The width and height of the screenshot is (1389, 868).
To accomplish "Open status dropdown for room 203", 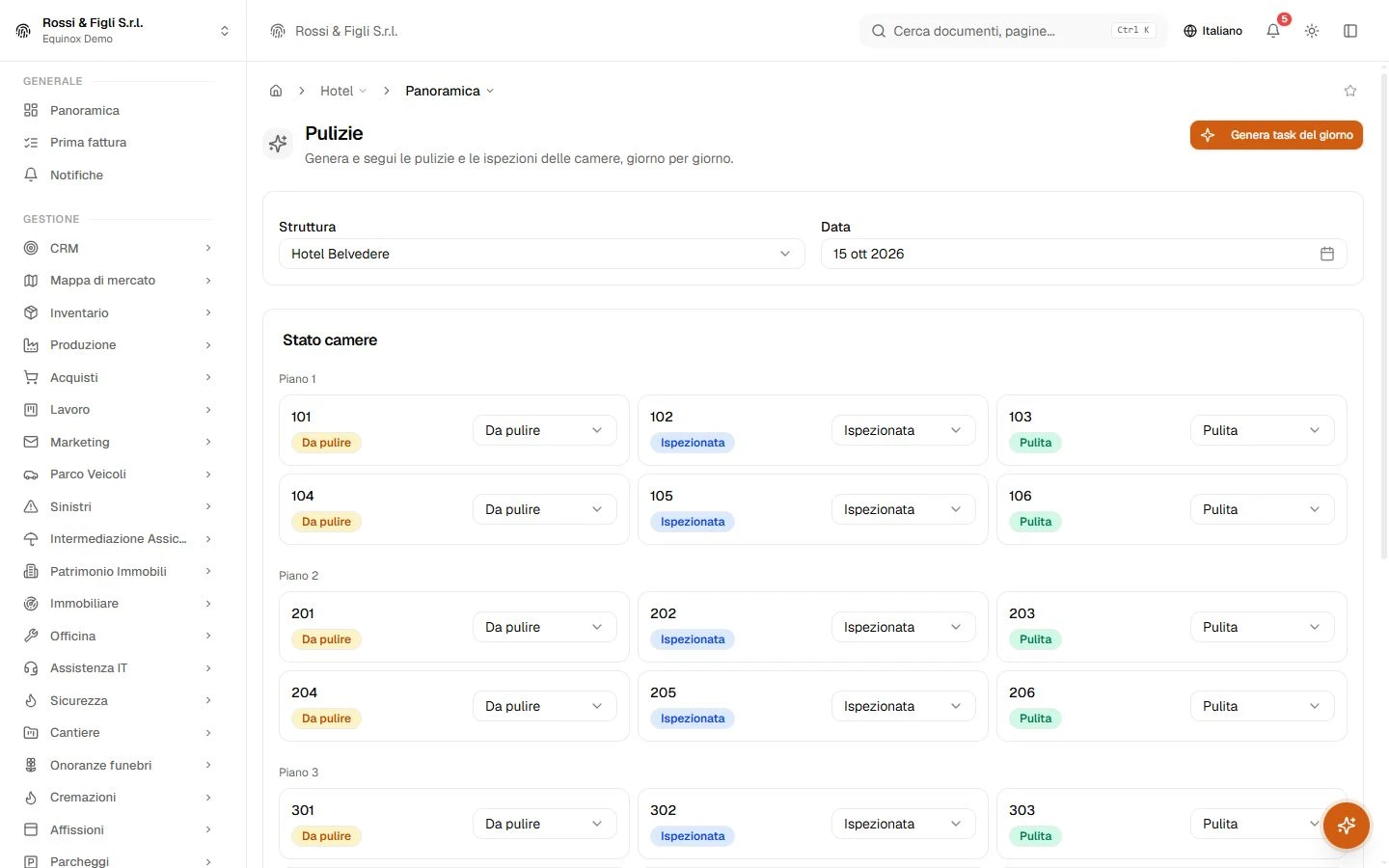I will tap(1262, 627).
